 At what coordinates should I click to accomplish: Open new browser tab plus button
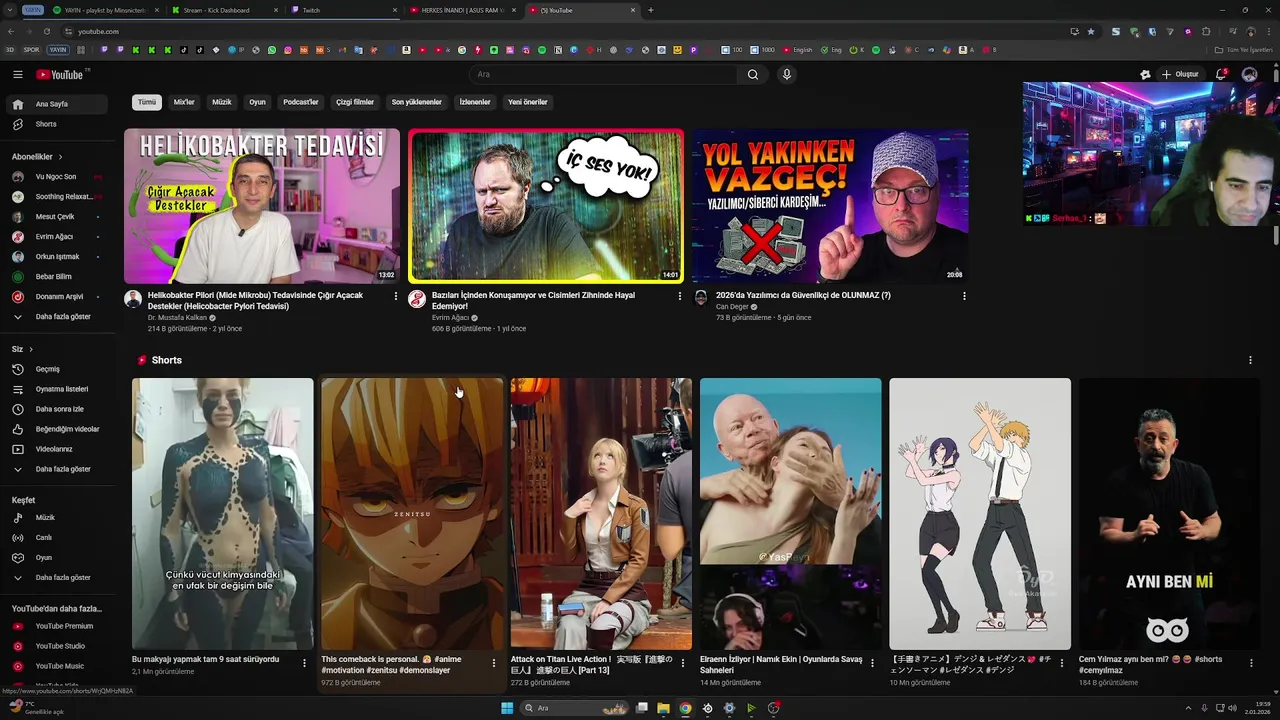coord(651,10)
